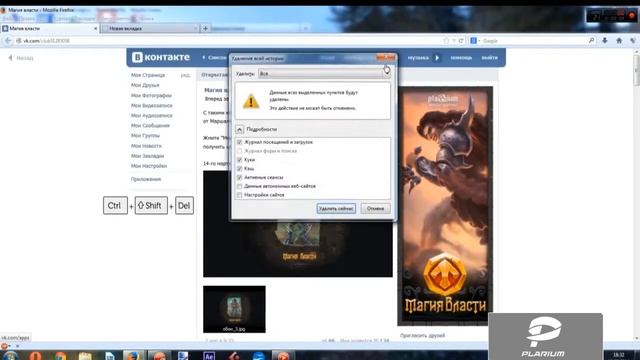Open 'Мои Сообщения' in VK sidebar

[x=150, y=126]
